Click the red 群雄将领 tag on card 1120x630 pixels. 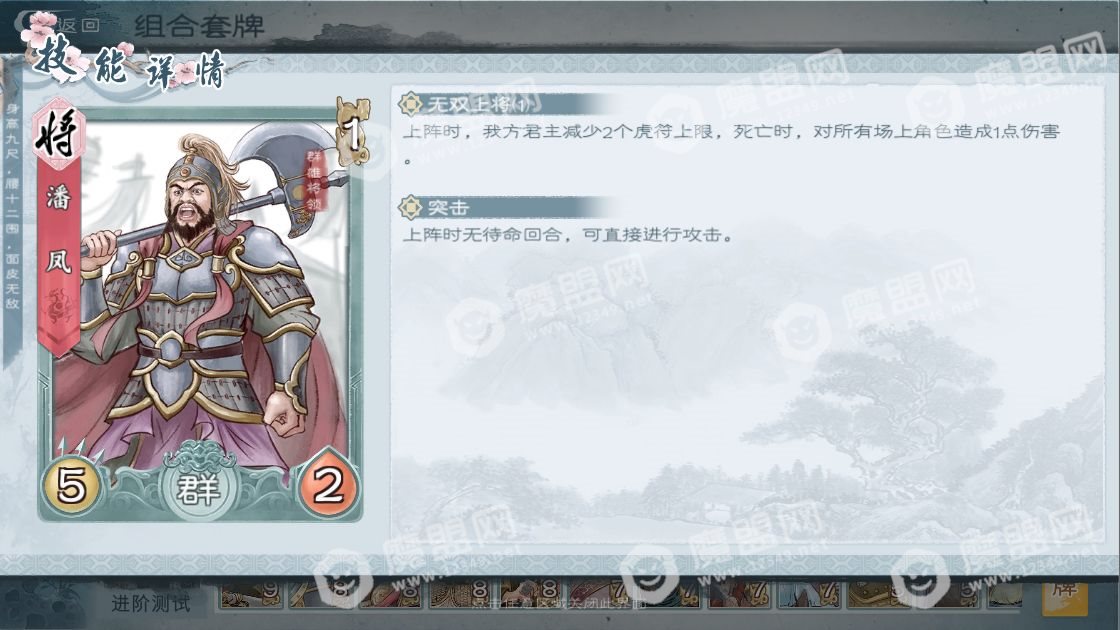[314, 180]
